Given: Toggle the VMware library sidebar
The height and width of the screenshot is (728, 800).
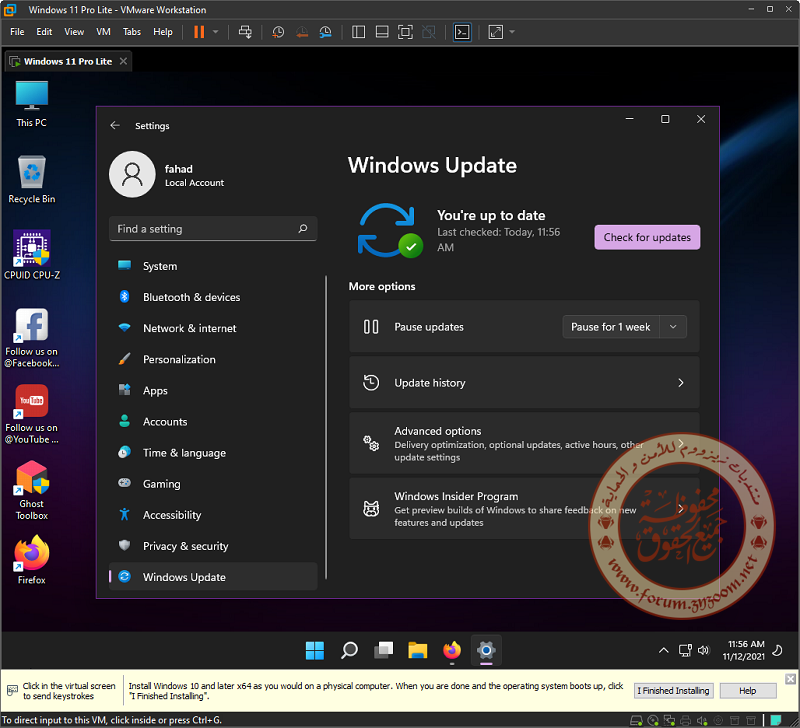Looking at the screenshot, I should 359,32.
